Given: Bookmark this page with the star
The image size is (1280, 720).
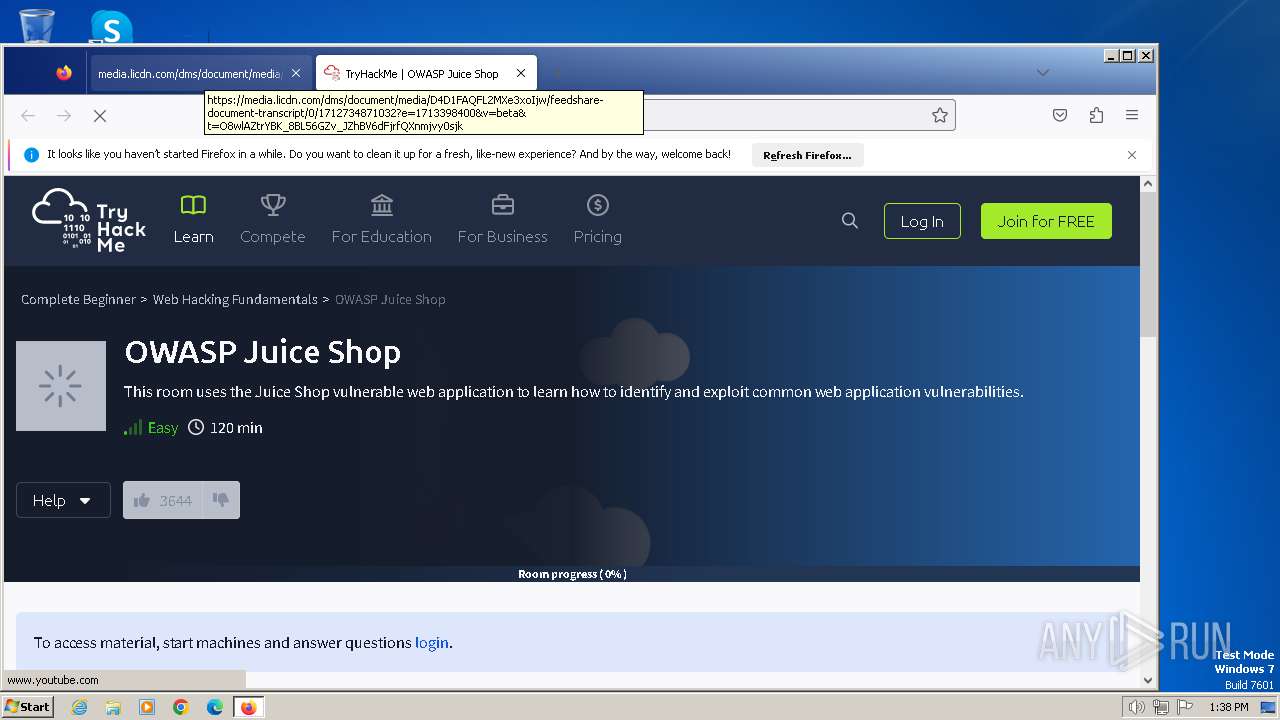Looking at the screenshot, I should pos(940,115).
